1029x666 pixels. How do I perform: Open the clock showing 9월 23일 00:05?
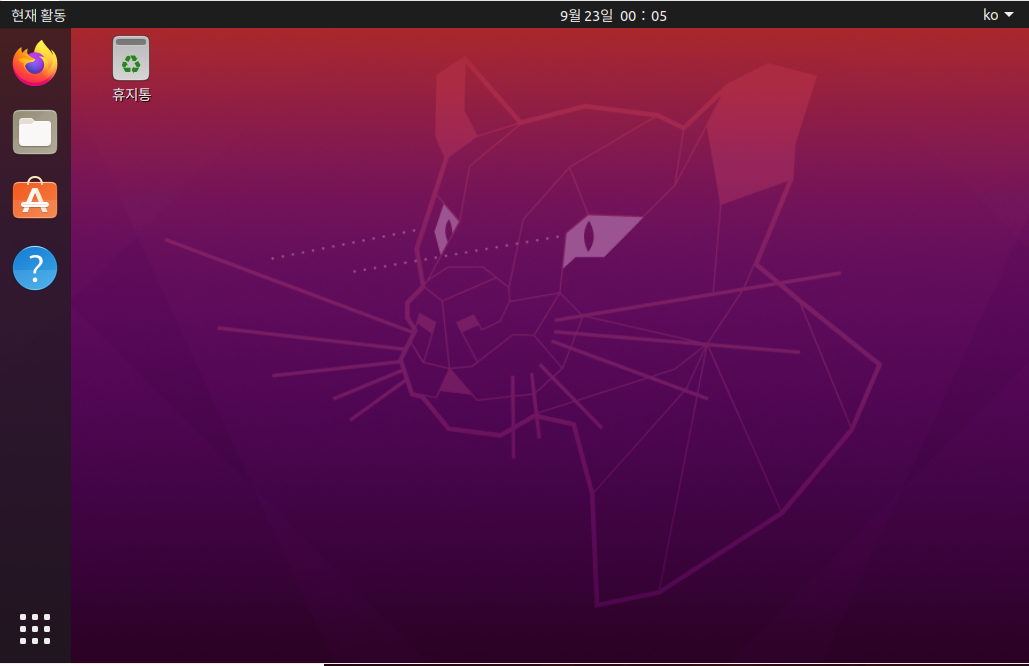click(x=613, y=16)
